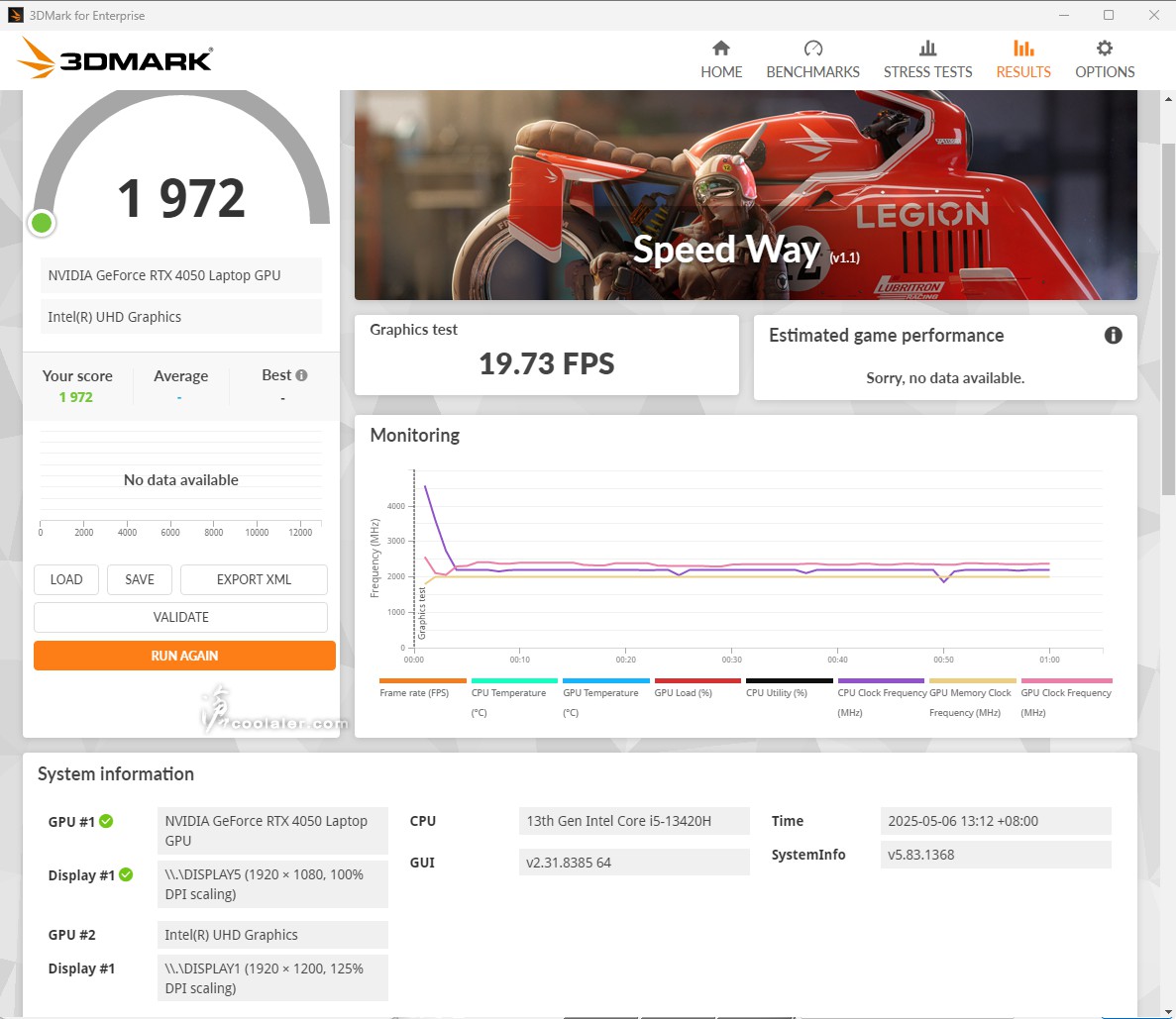Click the GUI version v2.31.8385 64
The image size is (1176, 1019).
tap(634, 863)
